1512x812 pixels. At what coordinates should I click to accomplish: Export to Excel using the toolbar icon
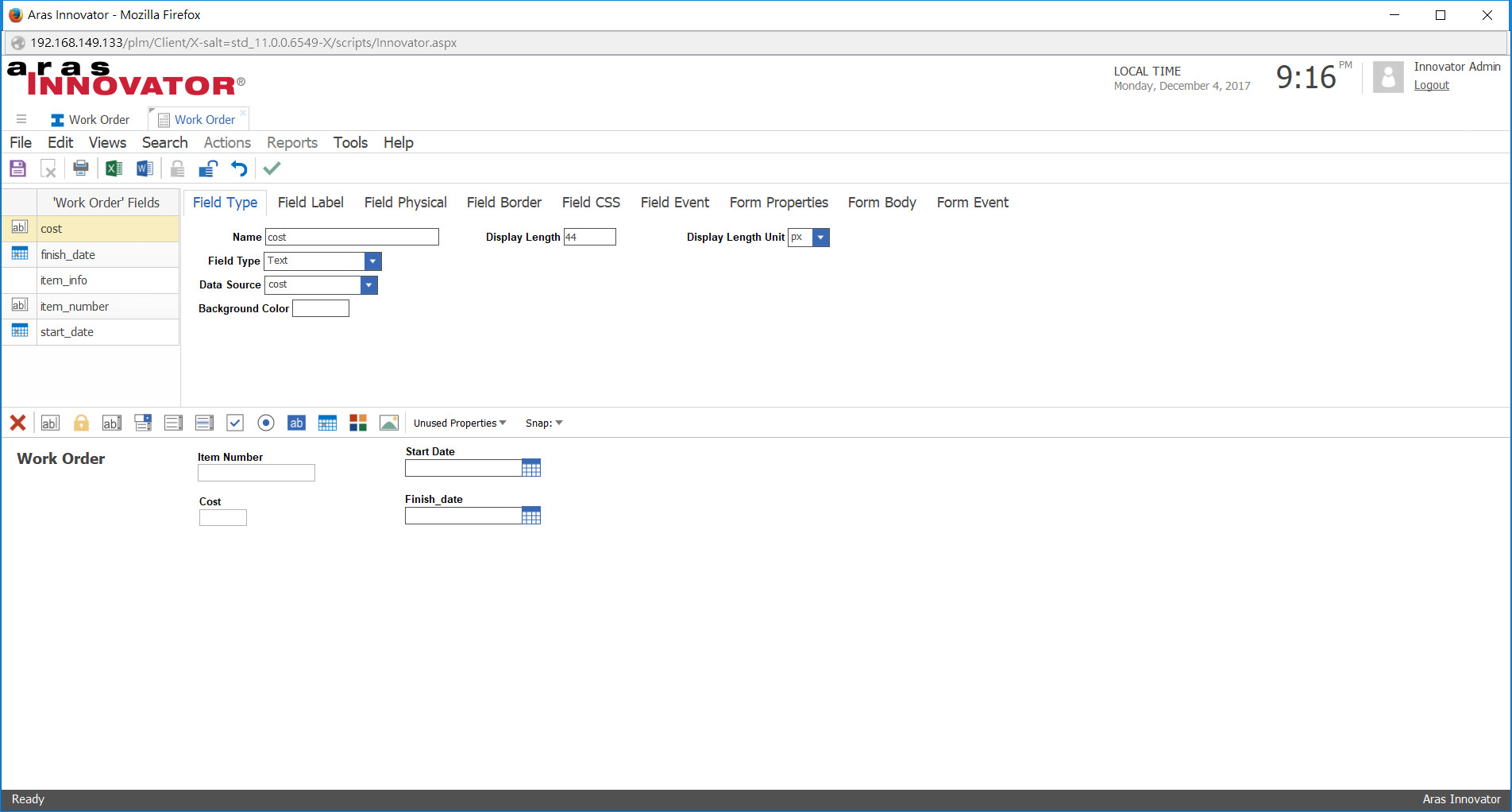point(114,168)
